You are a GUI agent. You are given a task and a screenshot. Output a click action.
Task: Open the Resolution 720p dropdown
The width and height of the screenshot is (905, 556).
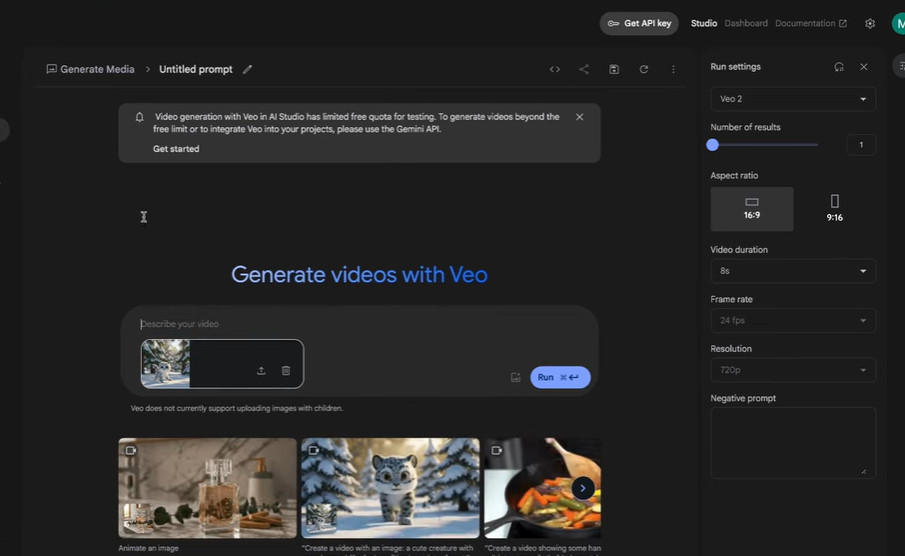793,370
